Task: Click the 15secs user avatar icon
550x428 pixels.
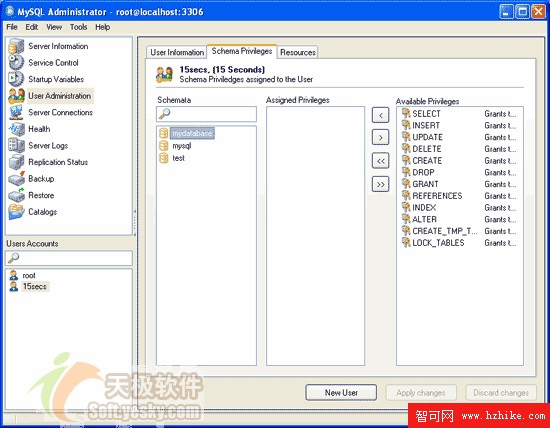Action: pyautogui.click(x=14, y=286)
